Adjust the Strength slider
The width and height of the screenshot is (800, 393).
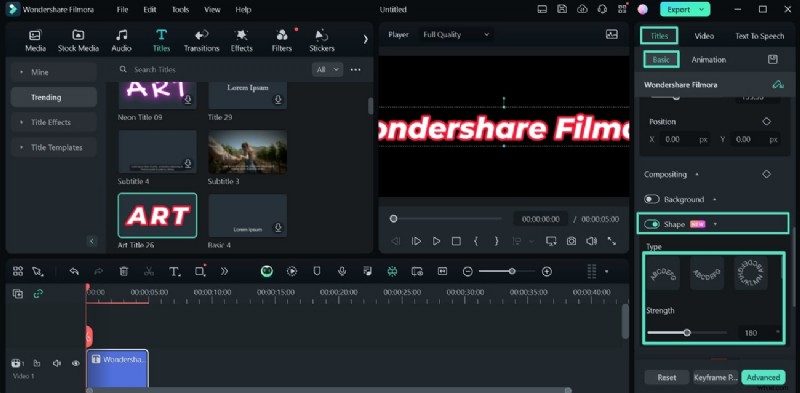coord(687,333)
